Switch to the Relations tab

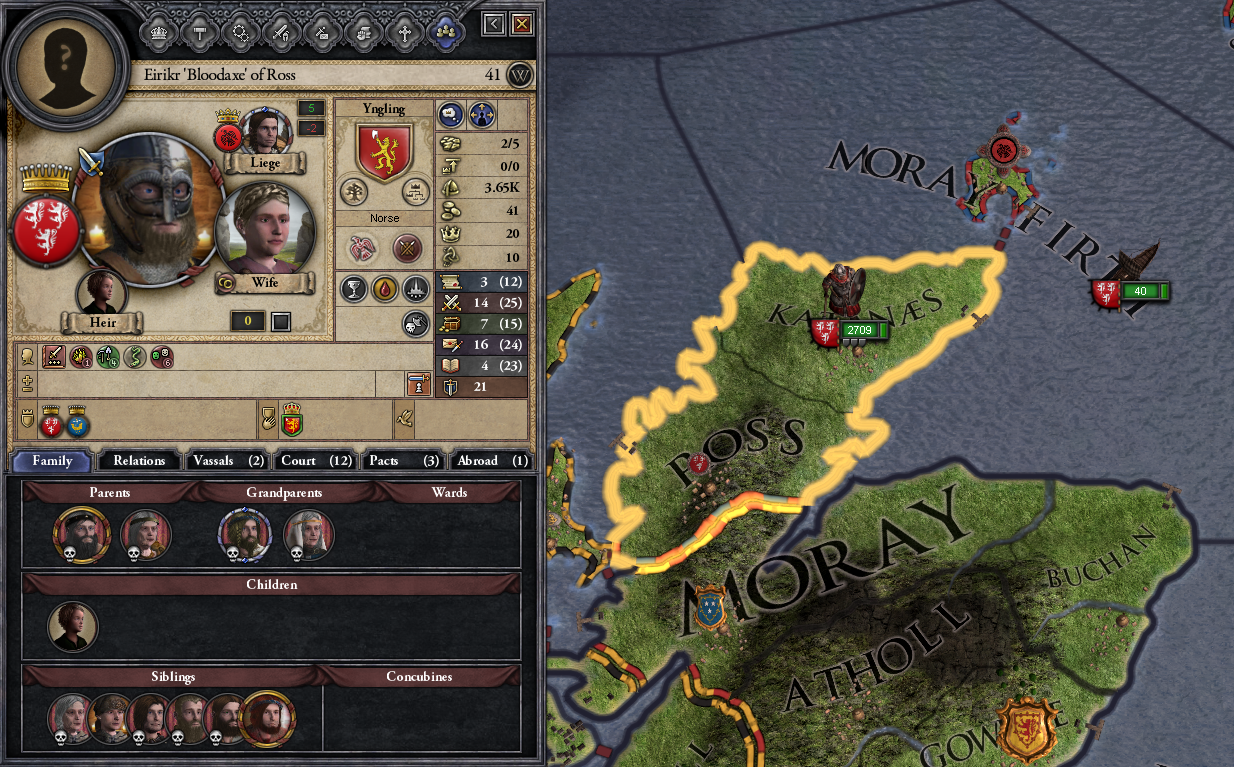tap(139, 460)
